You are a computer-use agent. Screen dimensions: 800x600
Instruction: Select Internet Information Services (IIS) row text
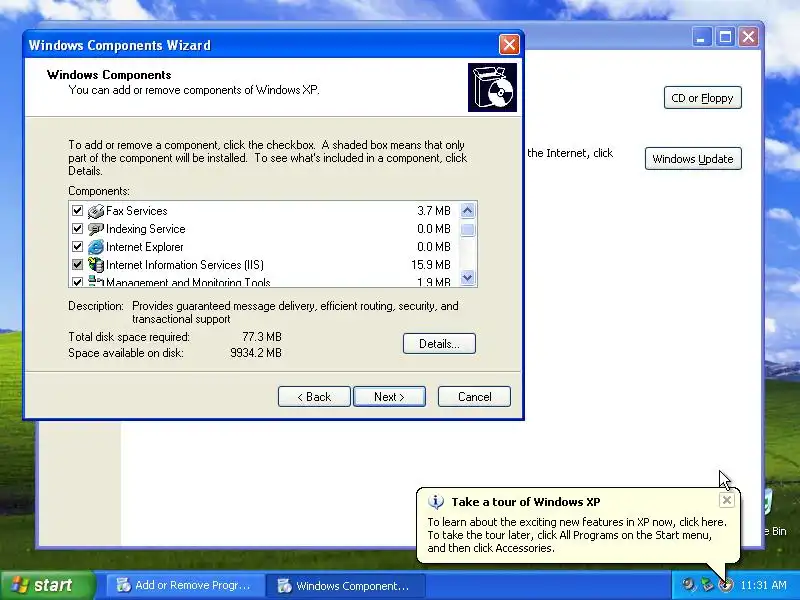[x=185, y=265]
